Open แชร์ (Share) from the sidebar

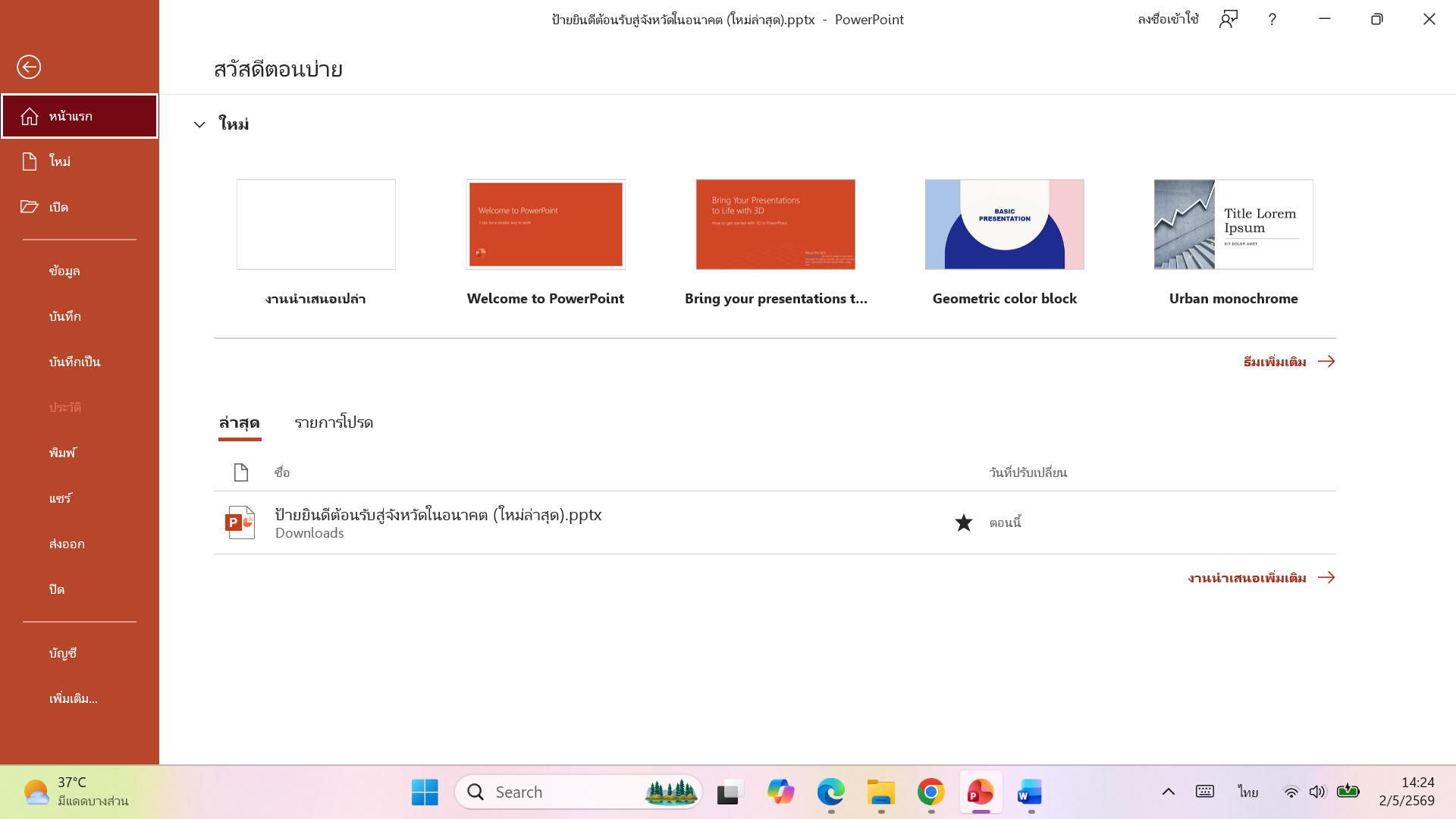pyautogui.click(x=80, y=498)
